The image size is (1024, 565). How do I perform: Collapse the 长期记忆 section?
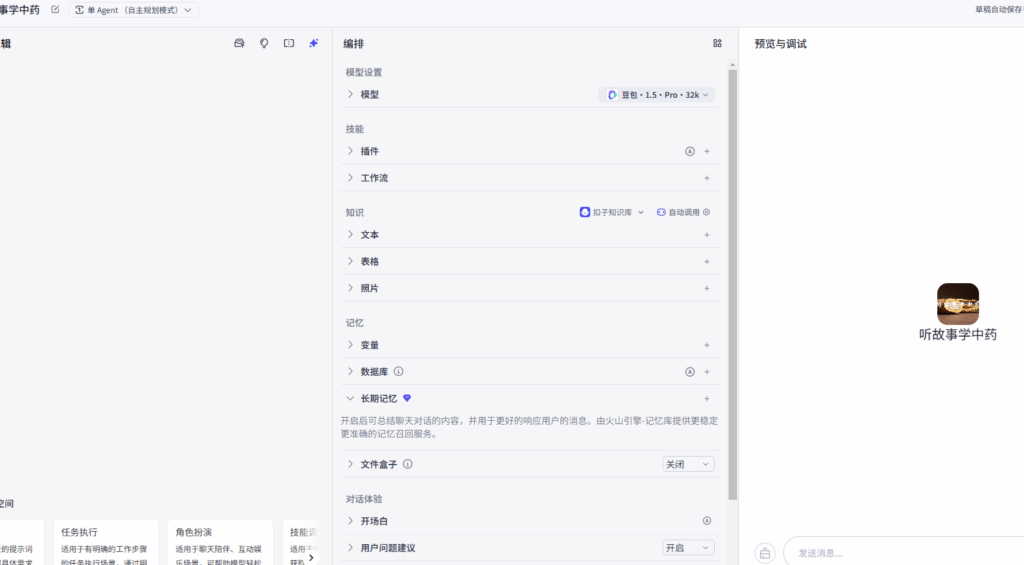(x=350, y=398)
